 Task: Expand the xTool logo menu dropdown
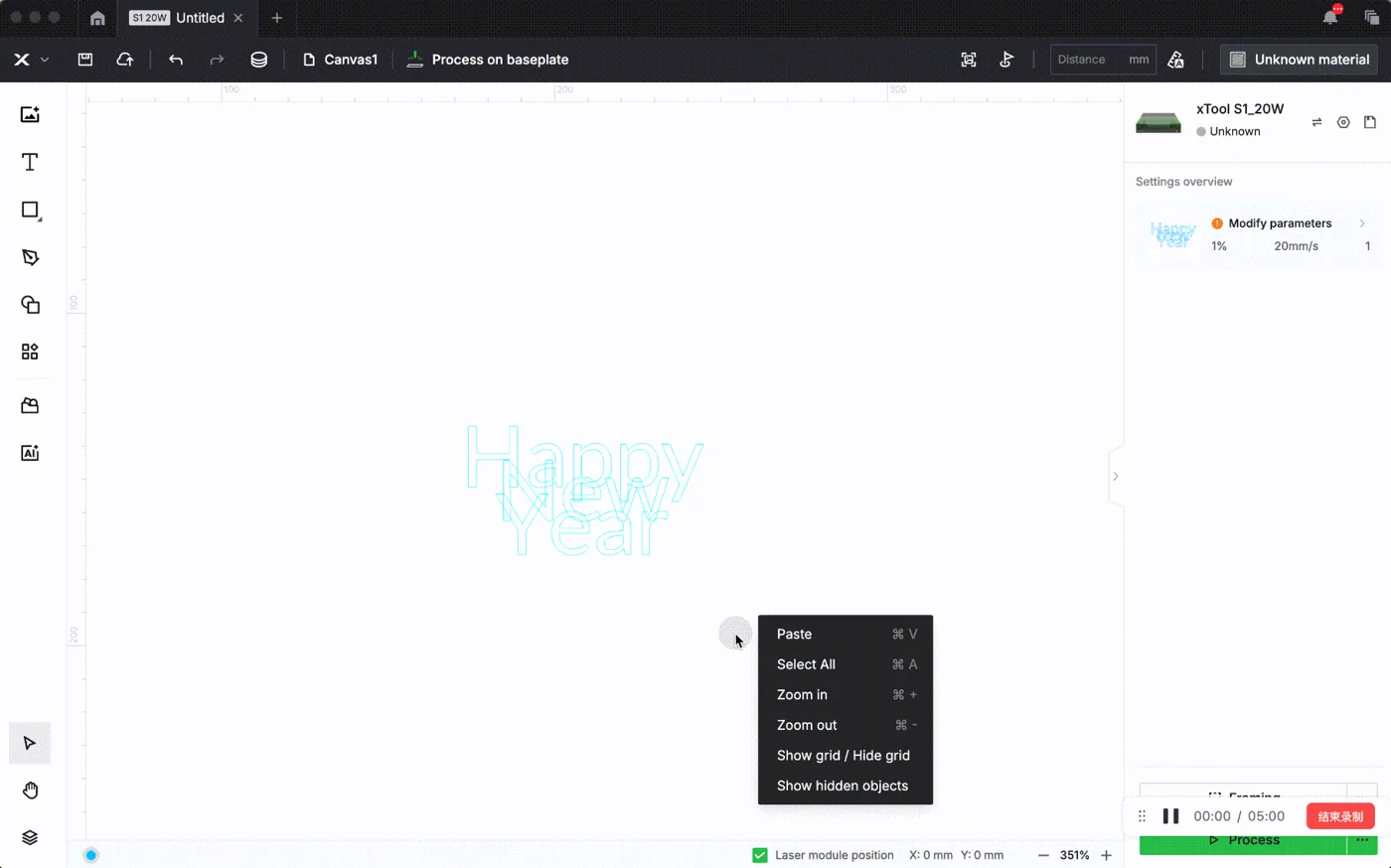[44, 60]
